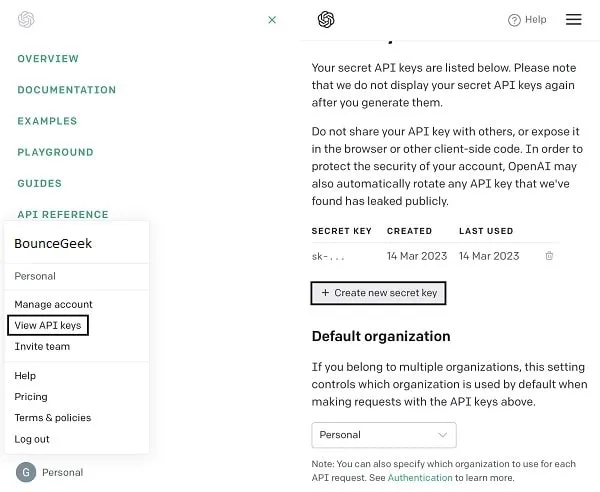Open the Overview navigation item
The height and width of the screenshot is (492, 600).
(48, 59)
